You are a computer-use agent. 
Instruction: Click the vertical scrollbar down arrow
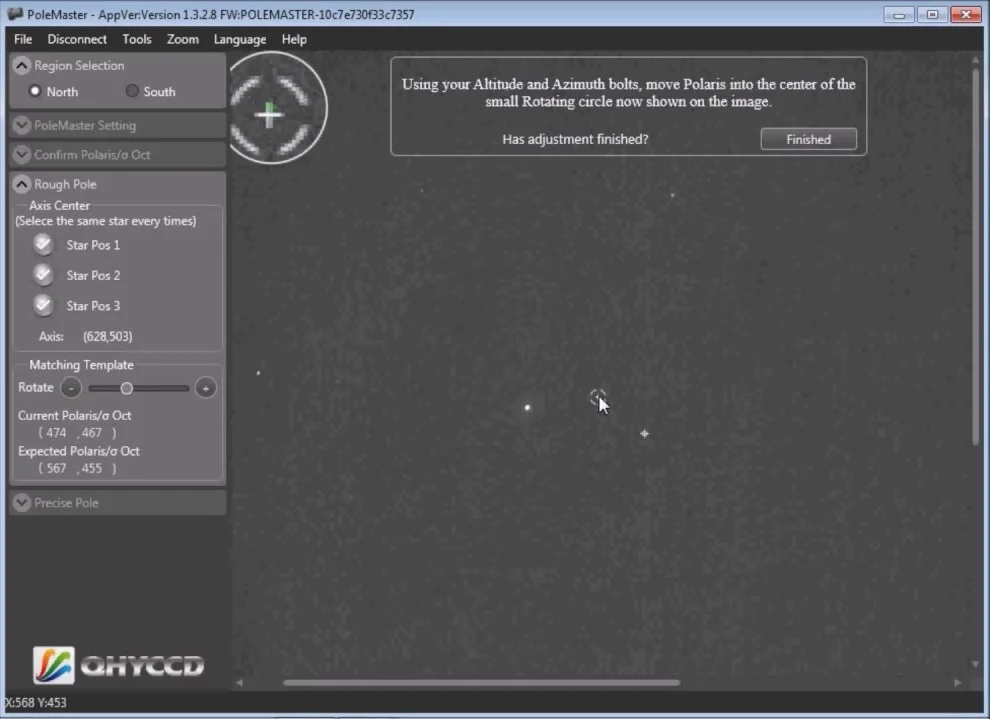pos(976,664)
